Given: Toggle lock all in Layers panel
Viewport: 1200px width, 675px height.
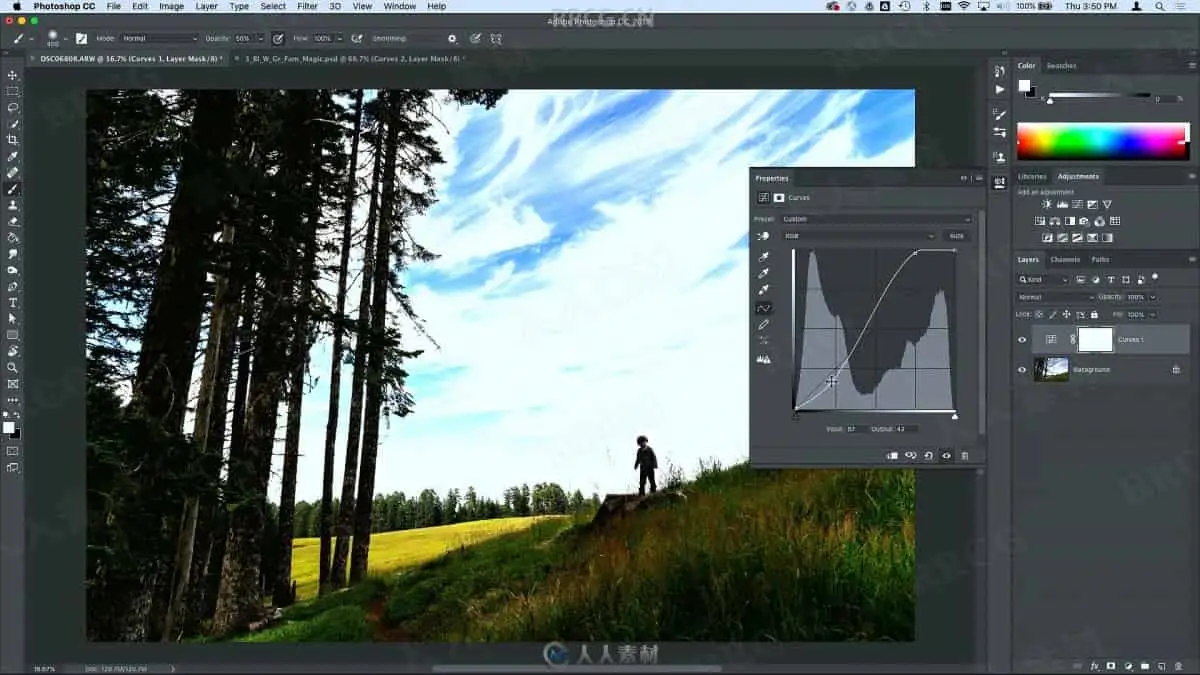Looking at the screenshot, I should coord(1092,314).
